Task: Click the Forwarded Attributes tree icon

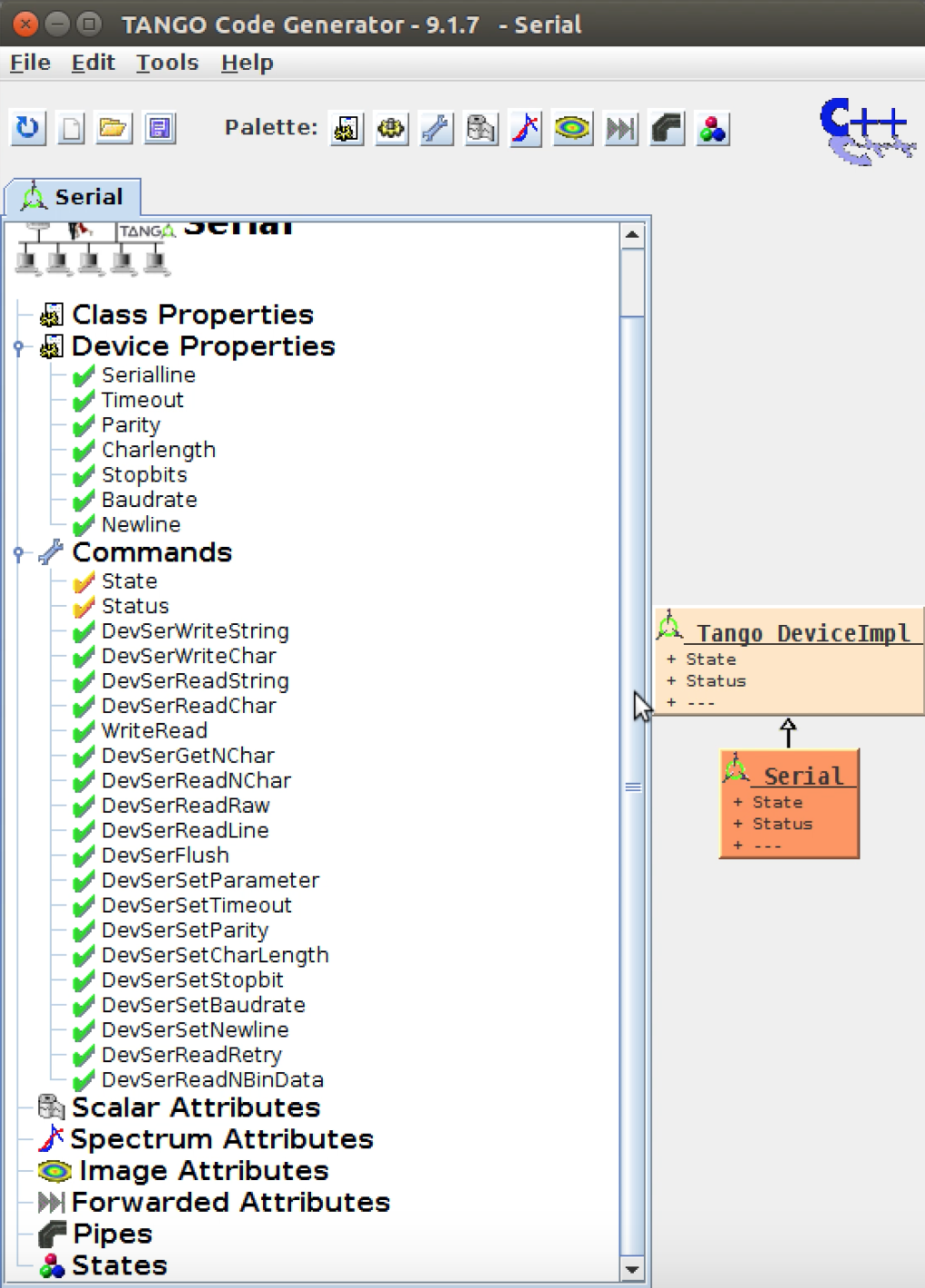Action: pos(52,1203)
